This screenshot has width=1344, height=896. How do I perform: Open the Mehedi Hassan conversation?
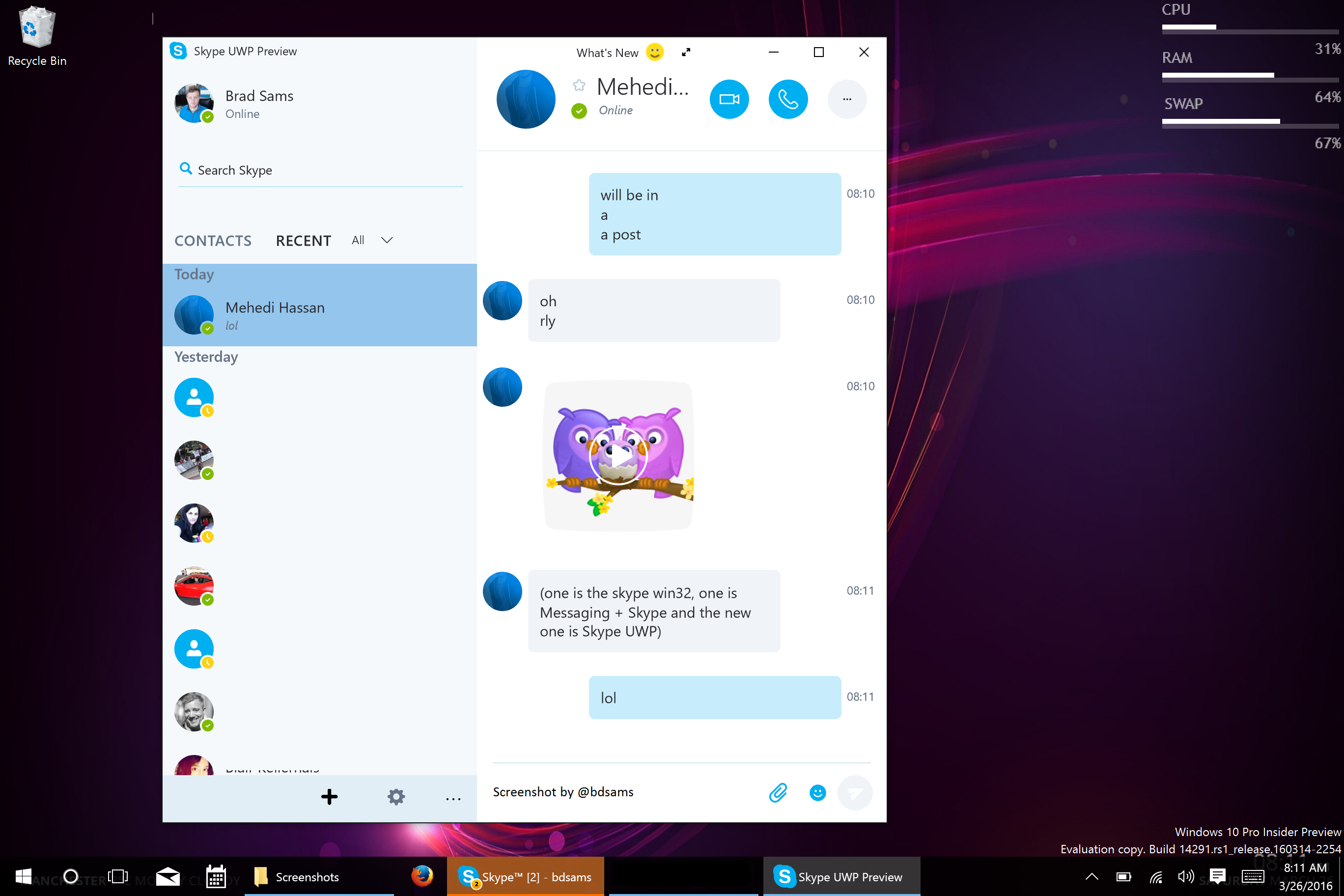click(x=319, y=315)
